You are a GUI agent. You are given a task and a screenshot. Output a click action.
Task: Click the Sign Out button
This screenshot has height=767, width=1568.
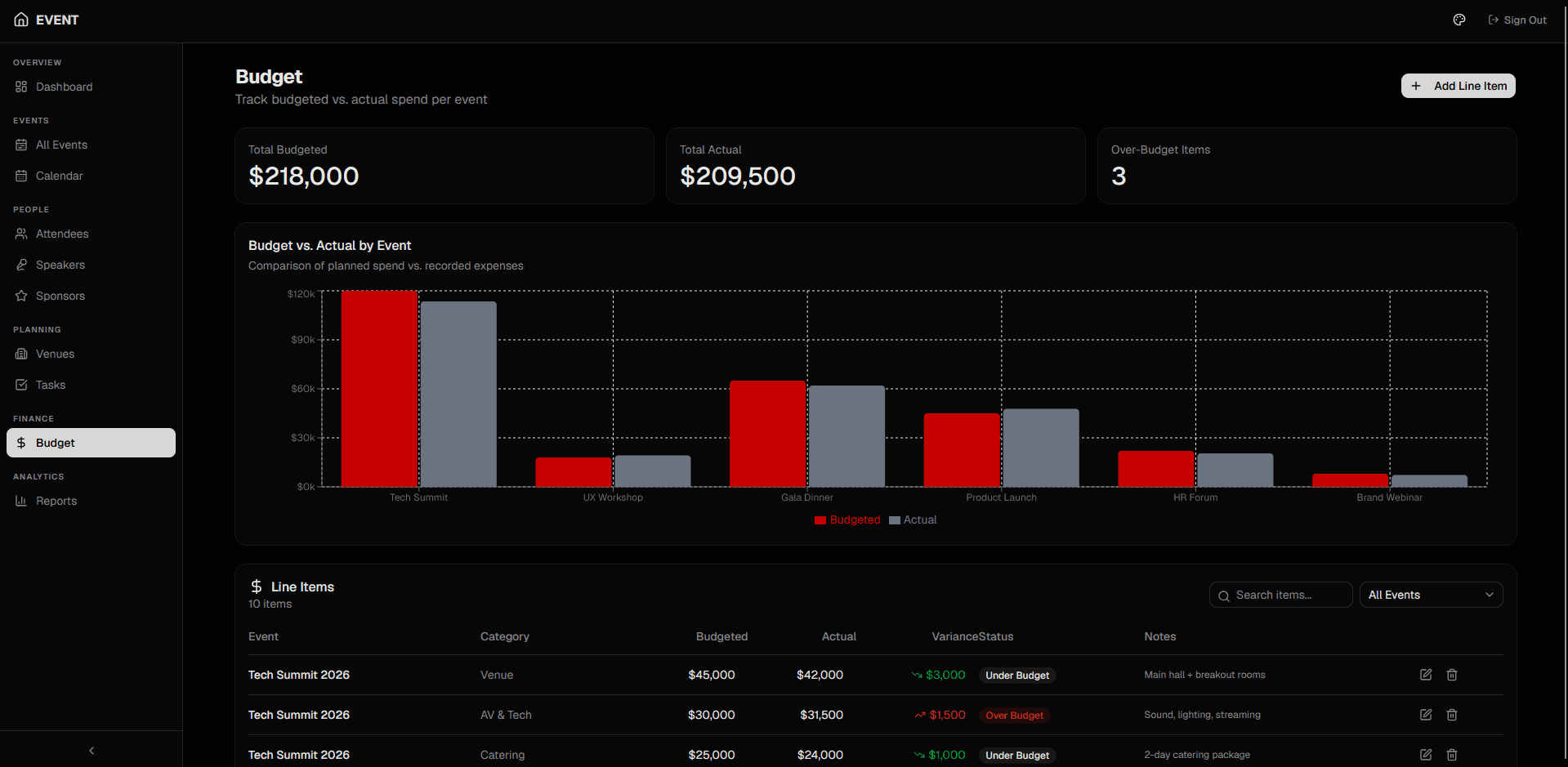[x=1517, y=20]
